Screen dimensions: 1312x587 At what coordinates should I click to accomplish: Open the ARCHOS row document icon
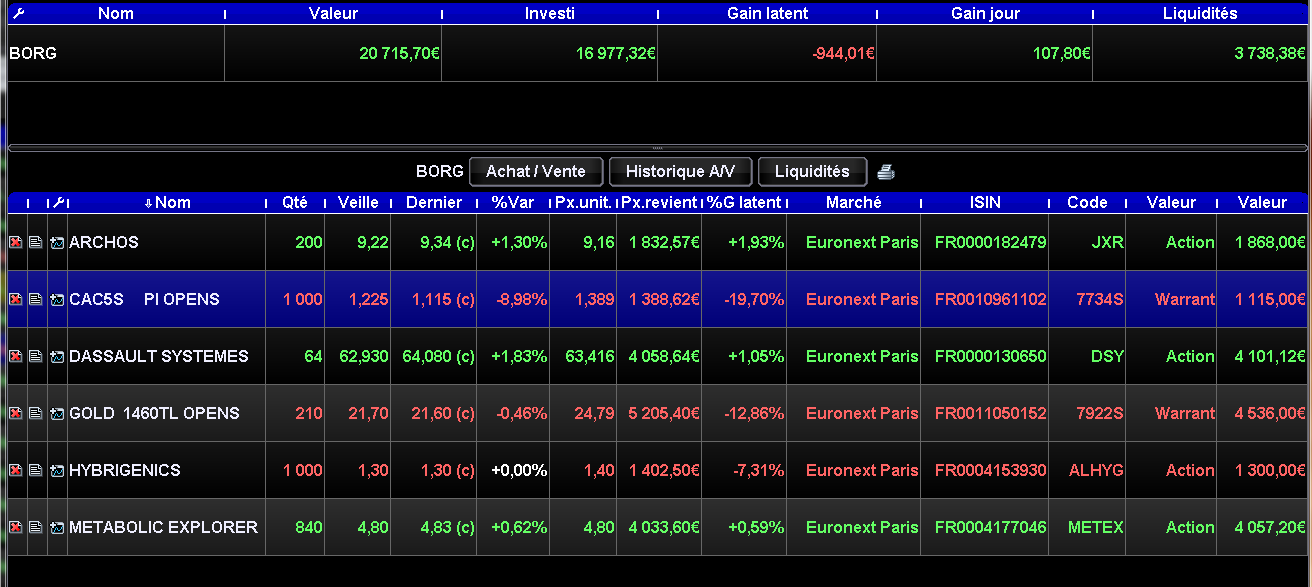pos(35,243)
